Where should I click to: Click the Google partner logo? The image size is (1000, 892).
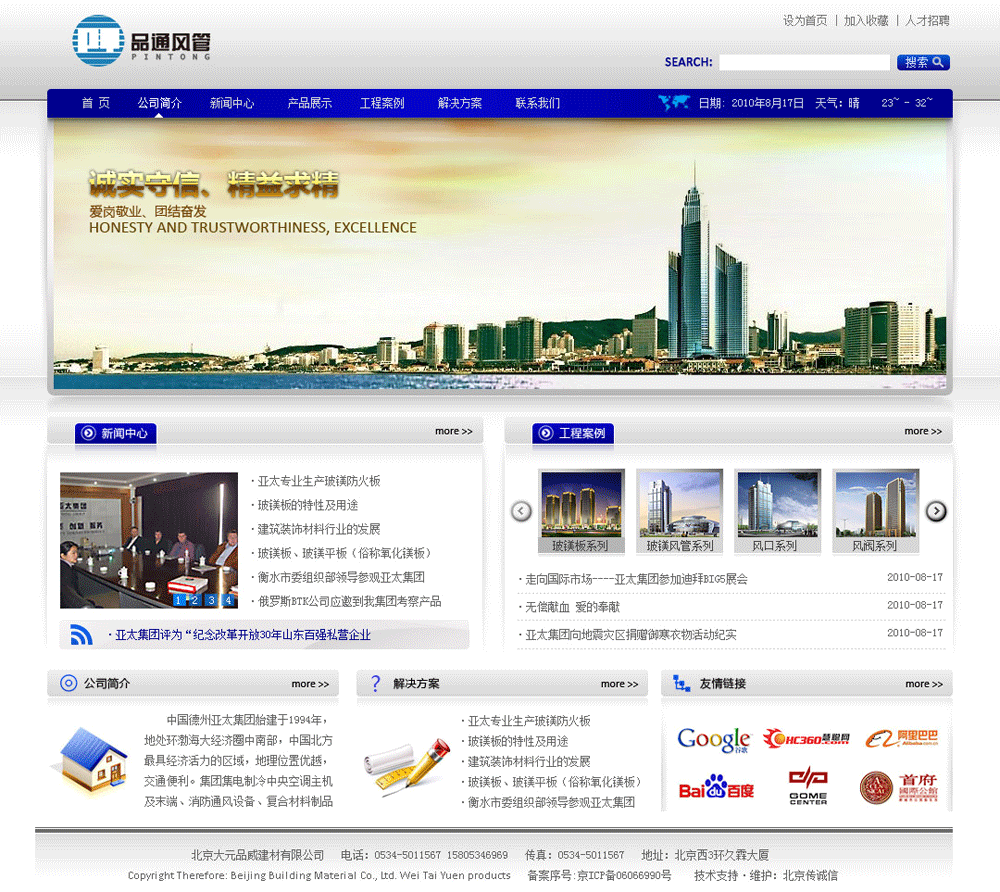[x=713, y=739]
